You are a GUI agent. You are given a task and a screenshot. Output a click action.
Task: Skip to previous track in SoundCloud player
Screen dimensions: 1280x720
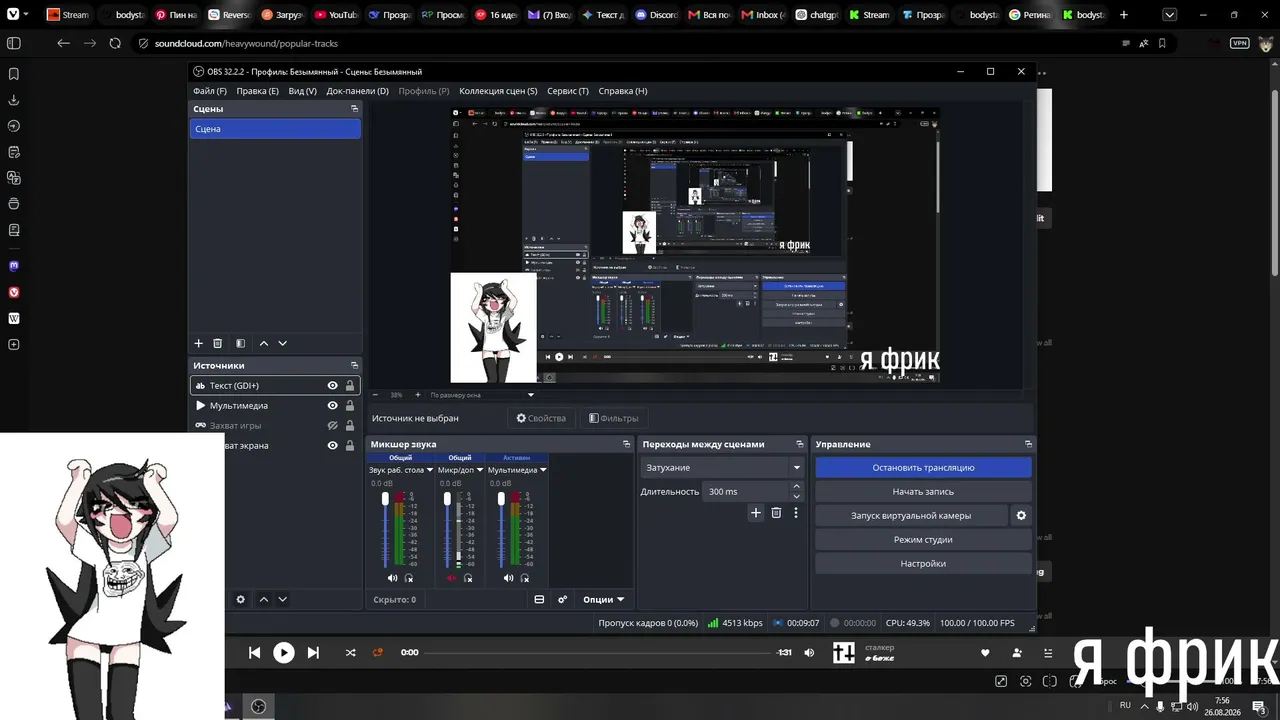pos(254,652)
